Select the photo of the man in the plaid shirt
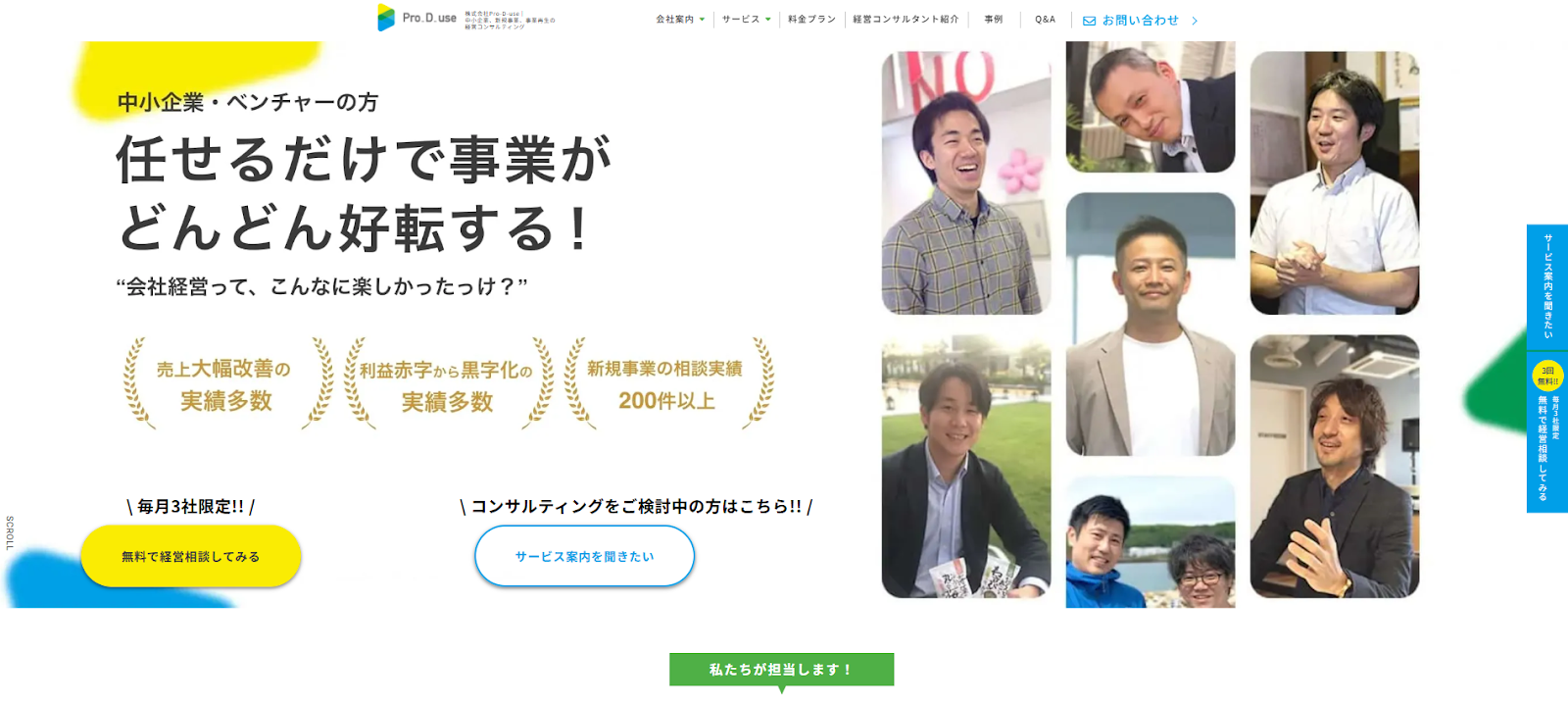 click(966, 183)
